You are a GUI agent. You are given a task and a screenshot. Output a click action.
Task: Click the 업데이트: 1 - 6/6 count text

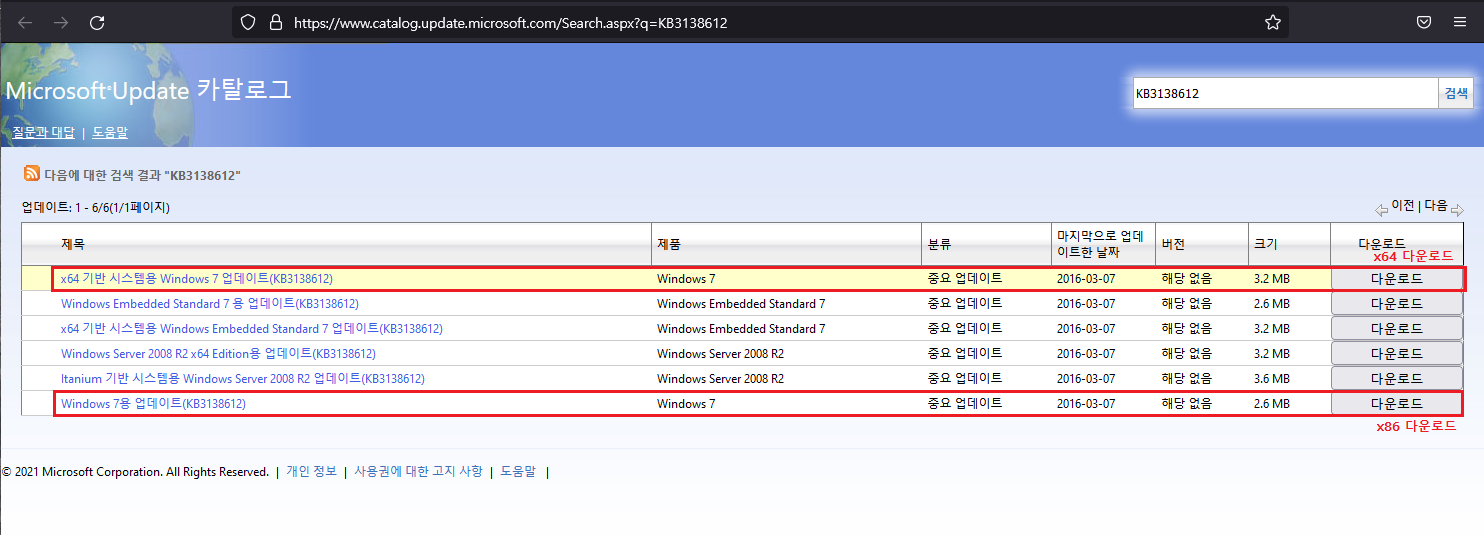[x=96, y=208]
